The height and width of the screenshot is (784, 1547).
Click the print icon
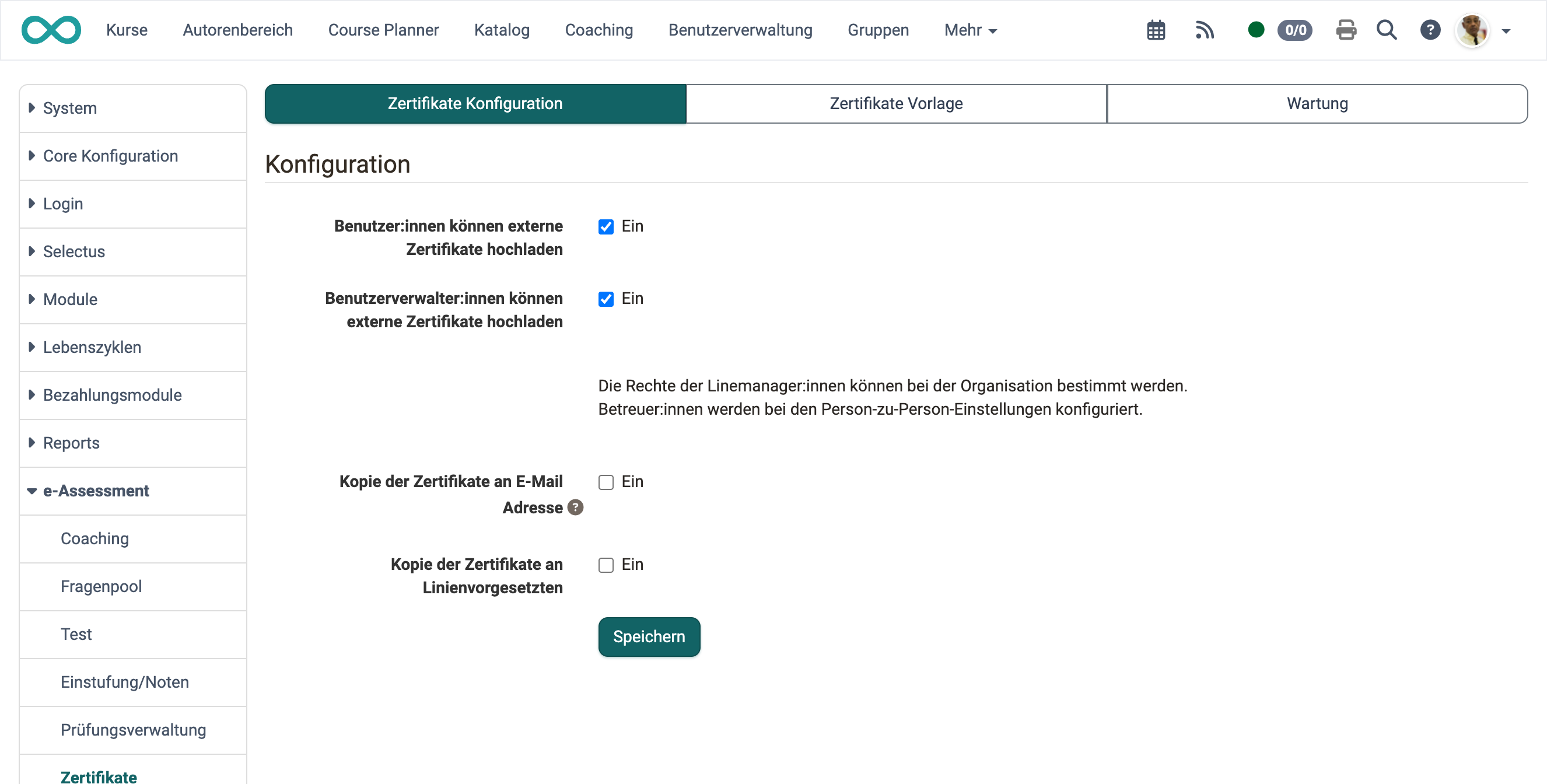(1346, 30)
